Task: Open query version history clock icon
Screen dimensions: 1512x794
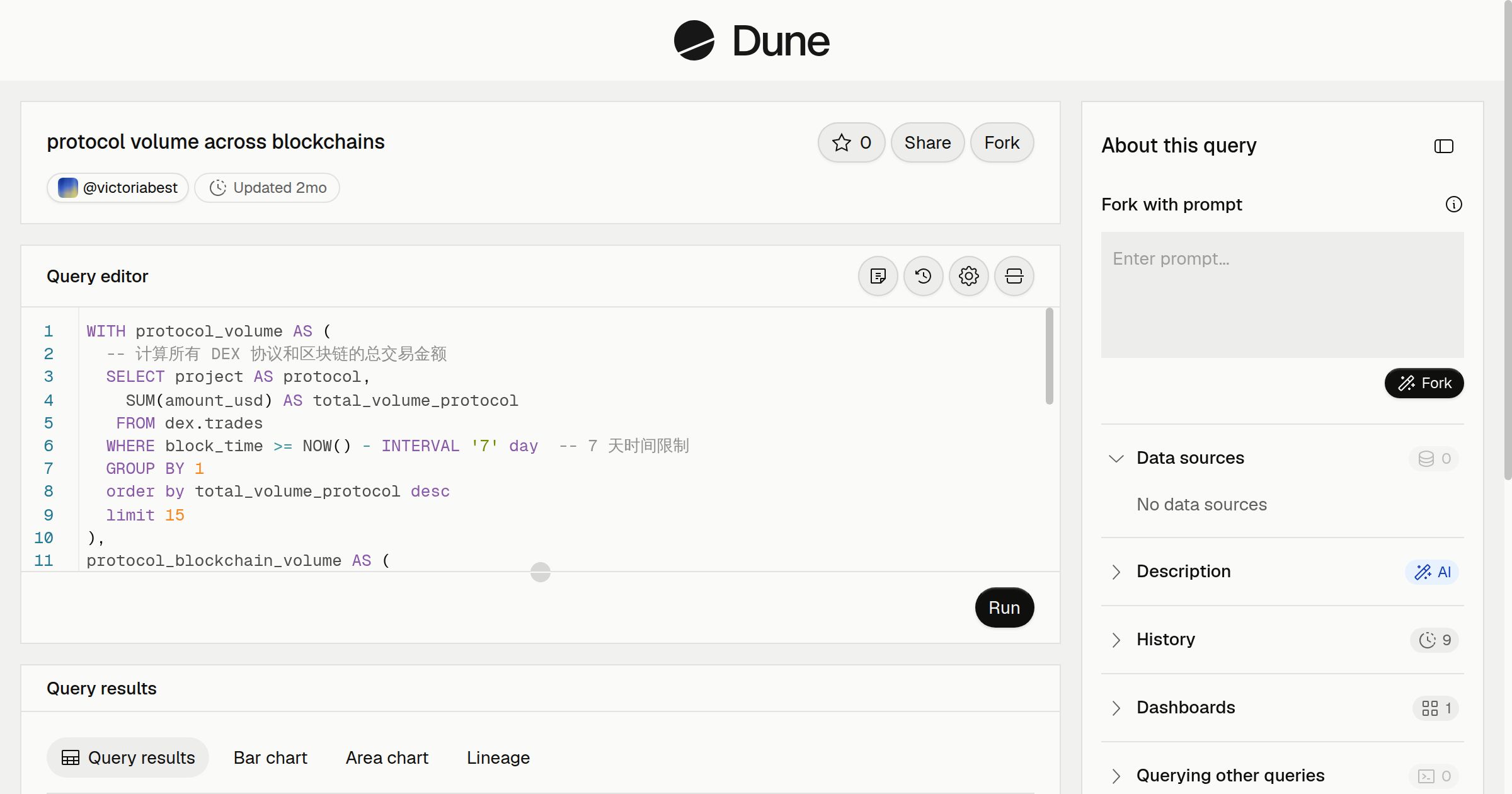Action: 923,276
